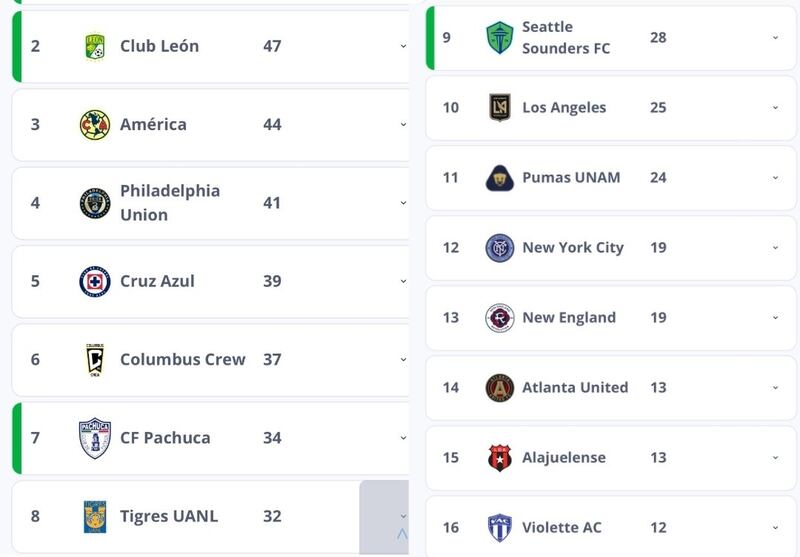Click the Violette AC shield icon

[499, 527]
